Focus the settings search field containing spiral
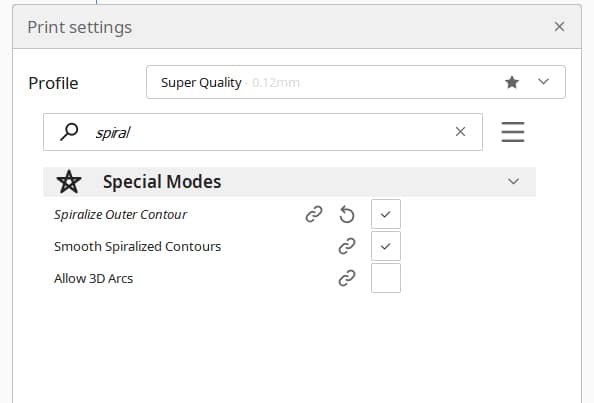Image resolution: width=594 pixels, height=403 pixels. (263, 132)
